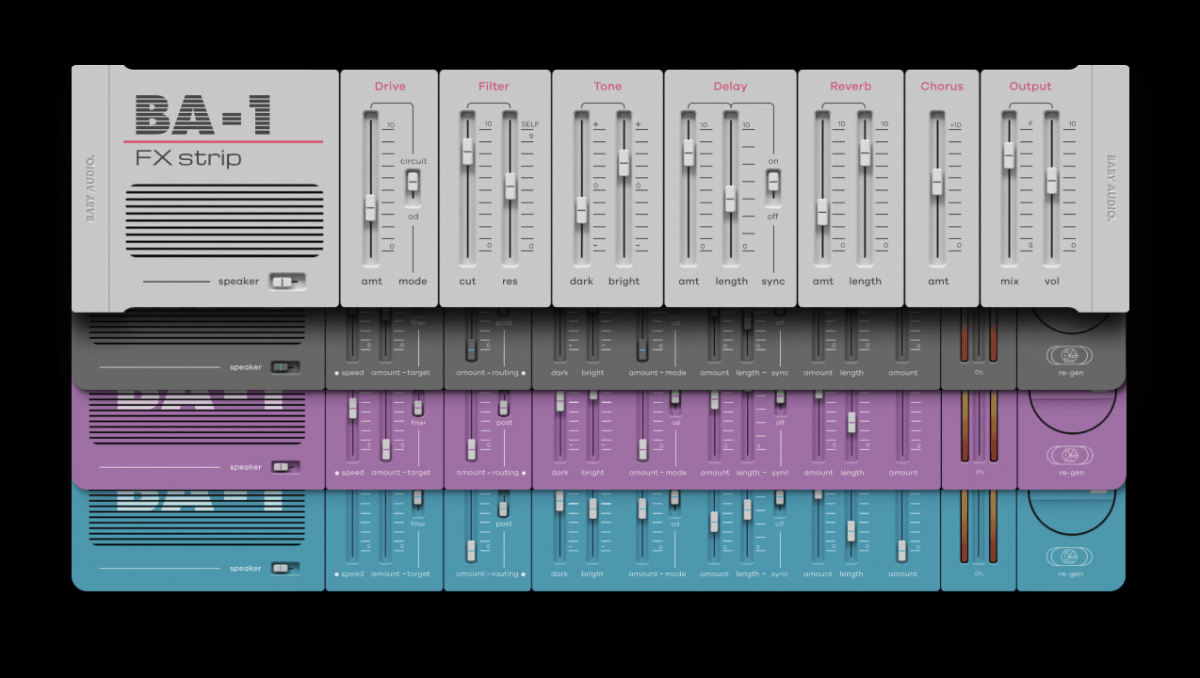Click the Output vol slider handle

coord(1051,181)
